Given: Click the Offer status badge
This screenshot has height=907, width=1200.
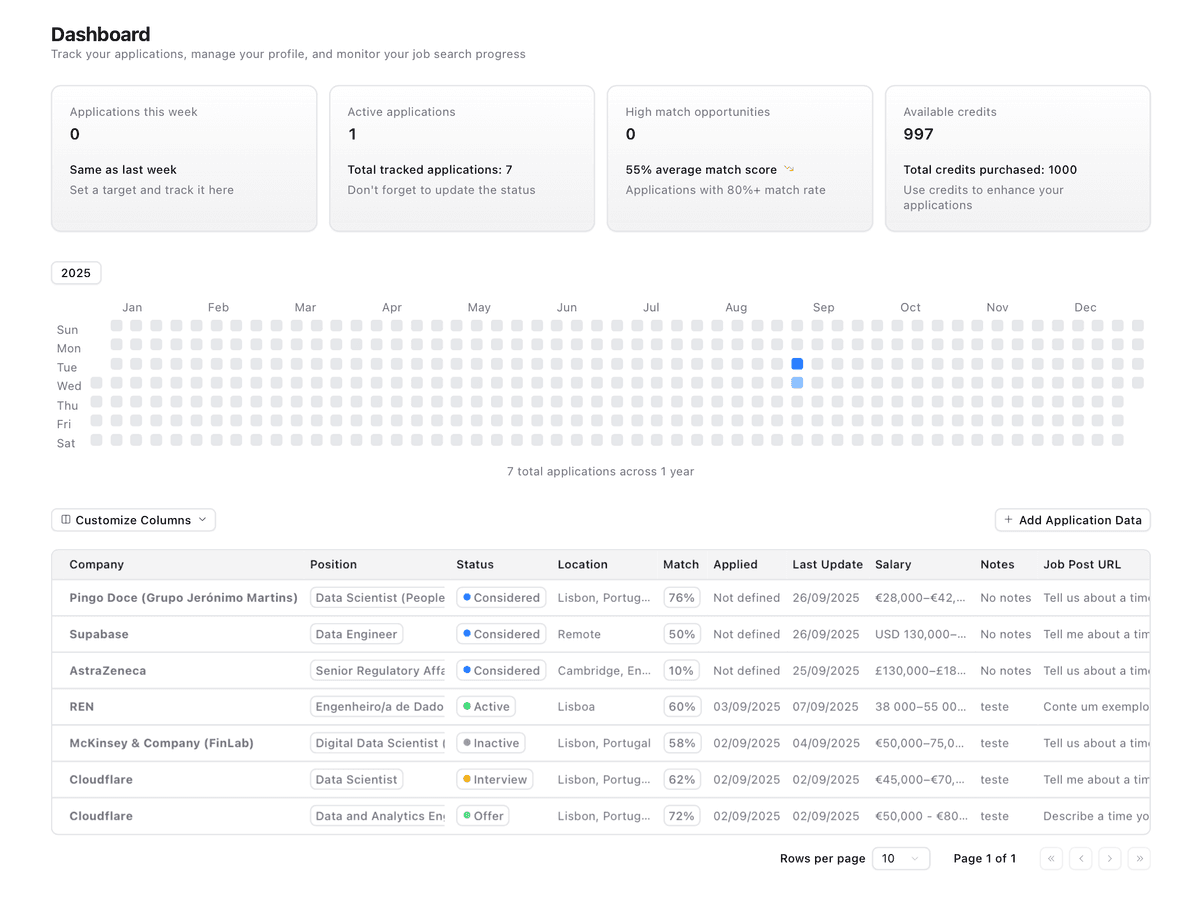Looking at the screenshot, I should point(482,816).
